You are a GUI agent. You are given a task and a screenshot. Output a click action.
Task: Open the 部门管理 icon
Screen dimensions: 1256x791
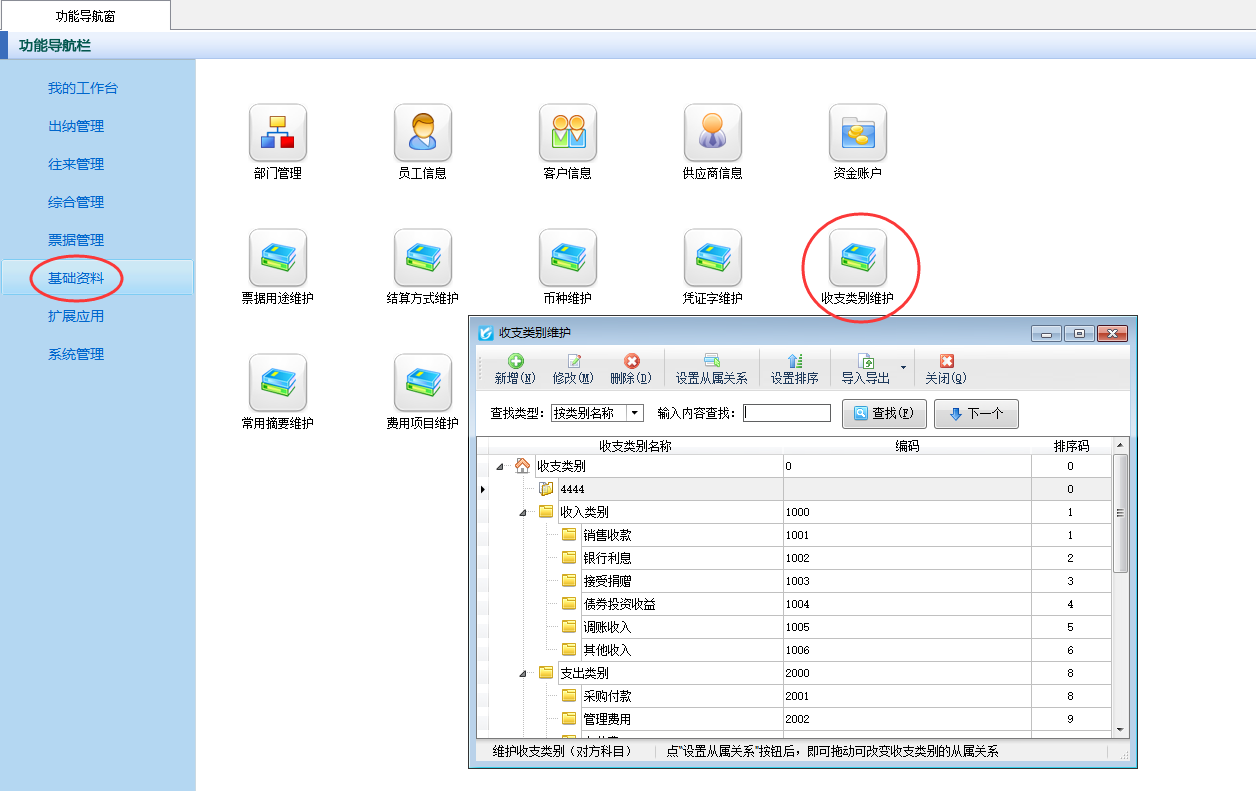(277, 134)
